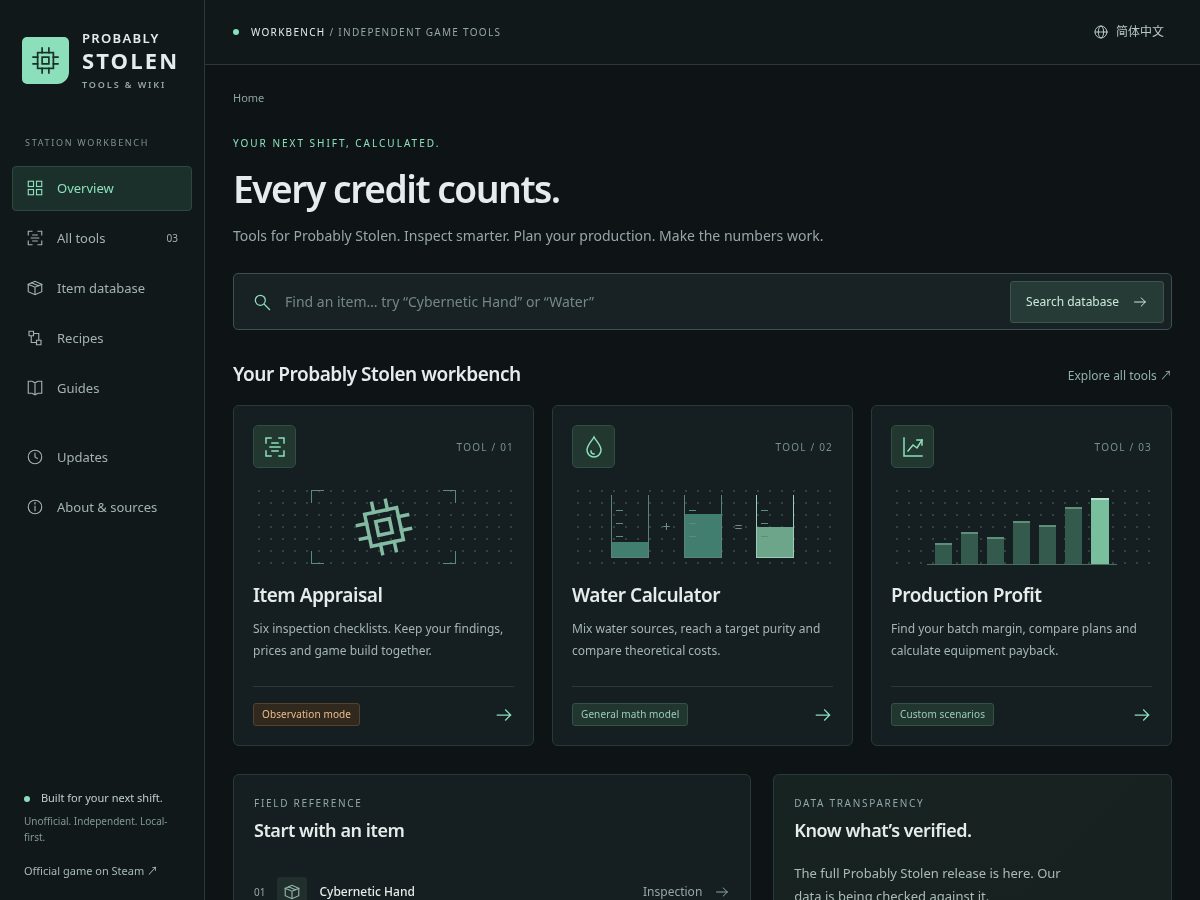Click the WORKBENCH header breadcrumb text
Image resolution: width=1200 pixels, height=900 pixels.
click(288, 32)
